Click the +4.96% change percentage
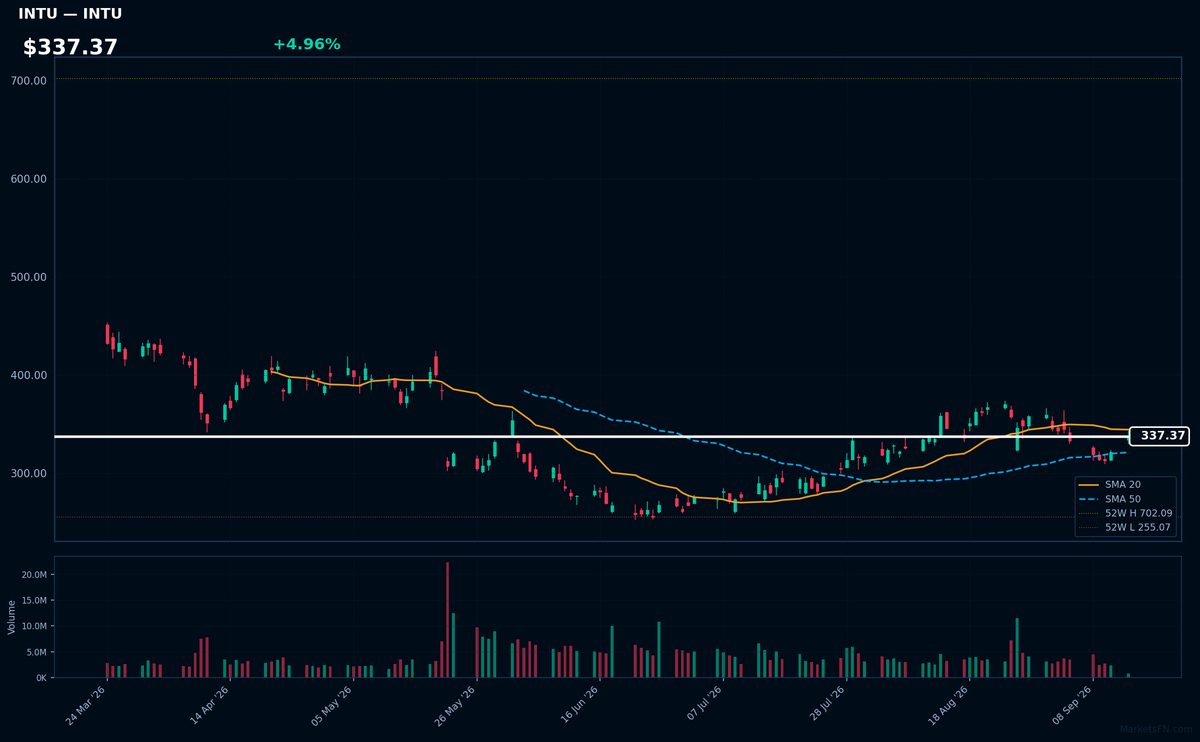Screen dimensions: 1200x742 pos(306,44)
